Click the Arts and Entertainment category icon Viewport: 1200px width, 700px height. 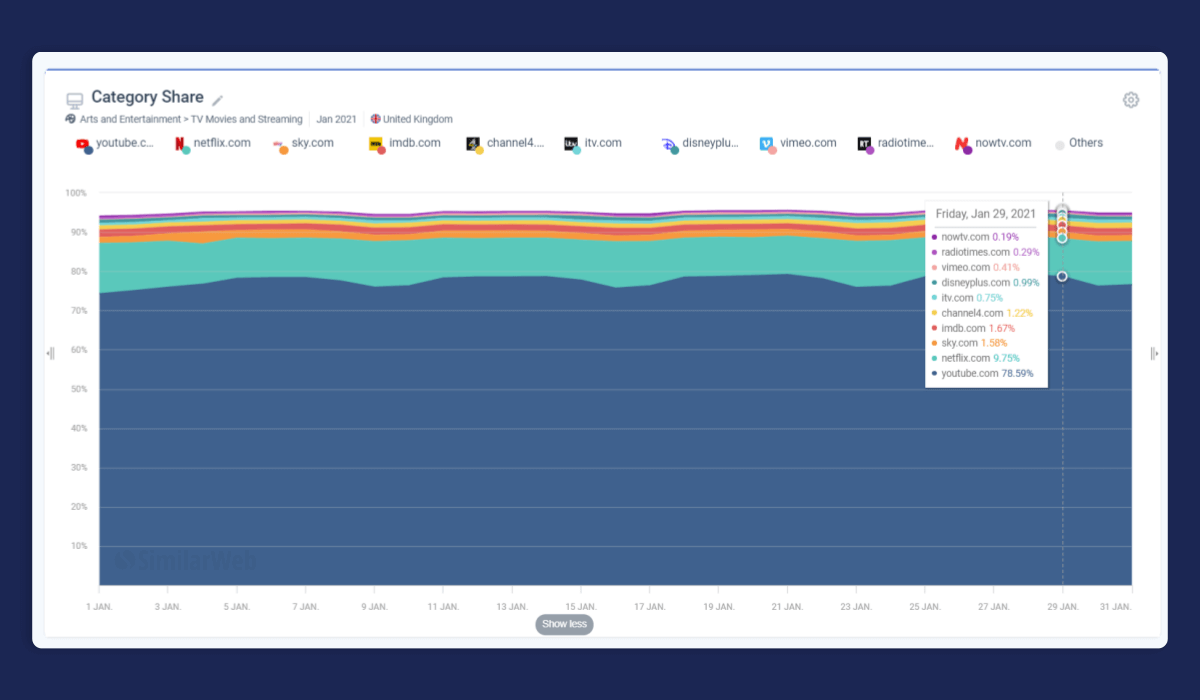pos(71,119)
